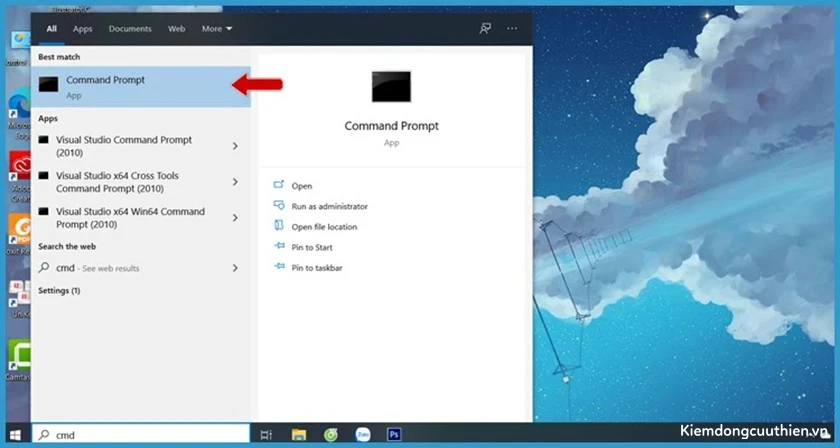Click the feedback icon in search header

(x=485, y=28)
